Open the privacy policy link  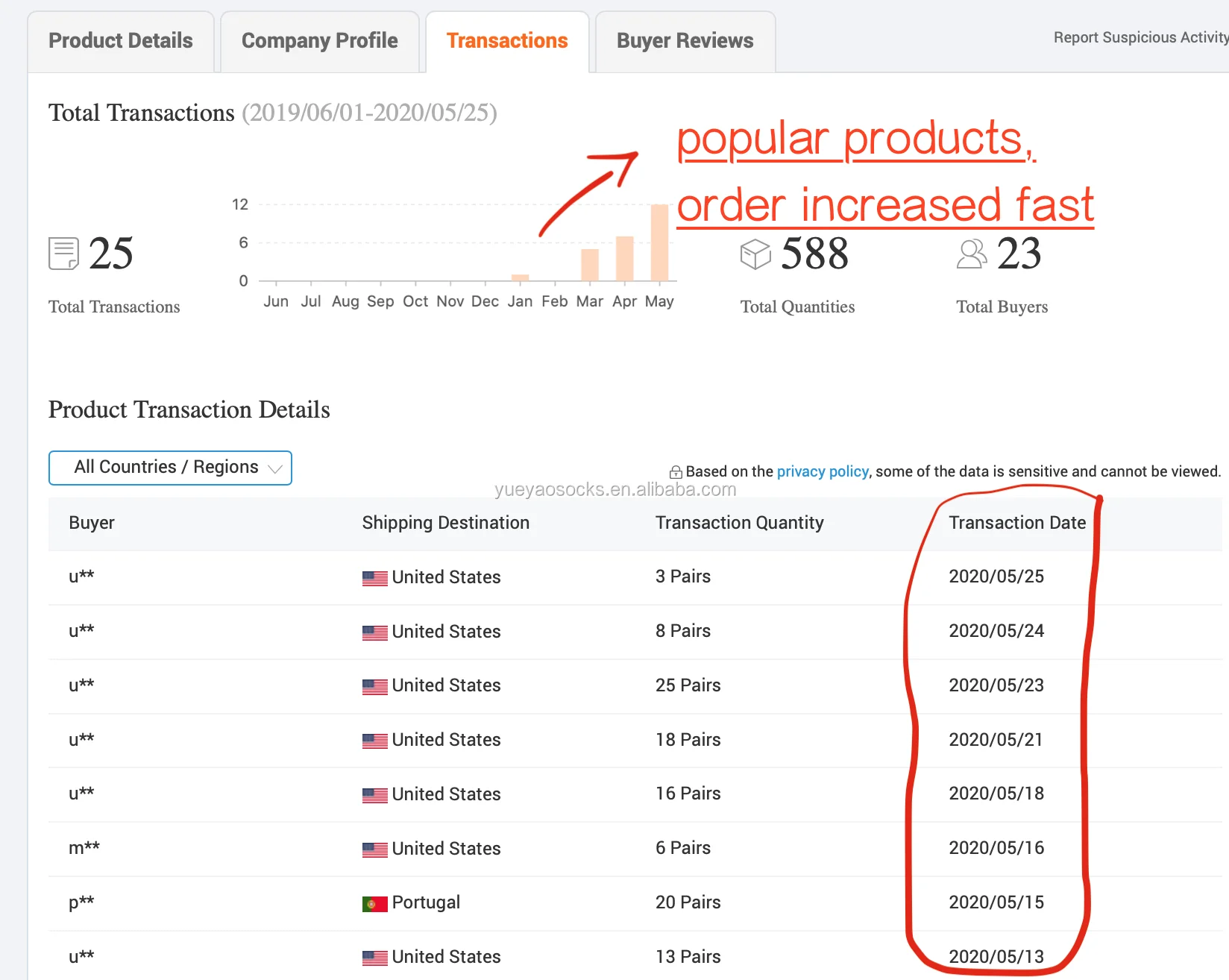pyautogui.click(x=823, y=471)
